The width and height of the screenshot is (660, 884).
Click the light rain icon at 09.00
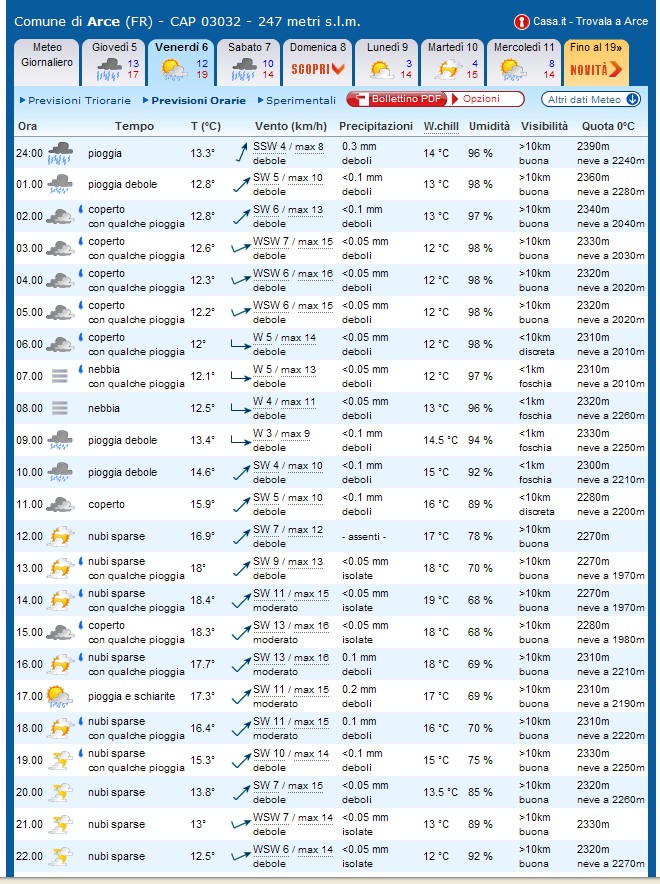point(60,440)
